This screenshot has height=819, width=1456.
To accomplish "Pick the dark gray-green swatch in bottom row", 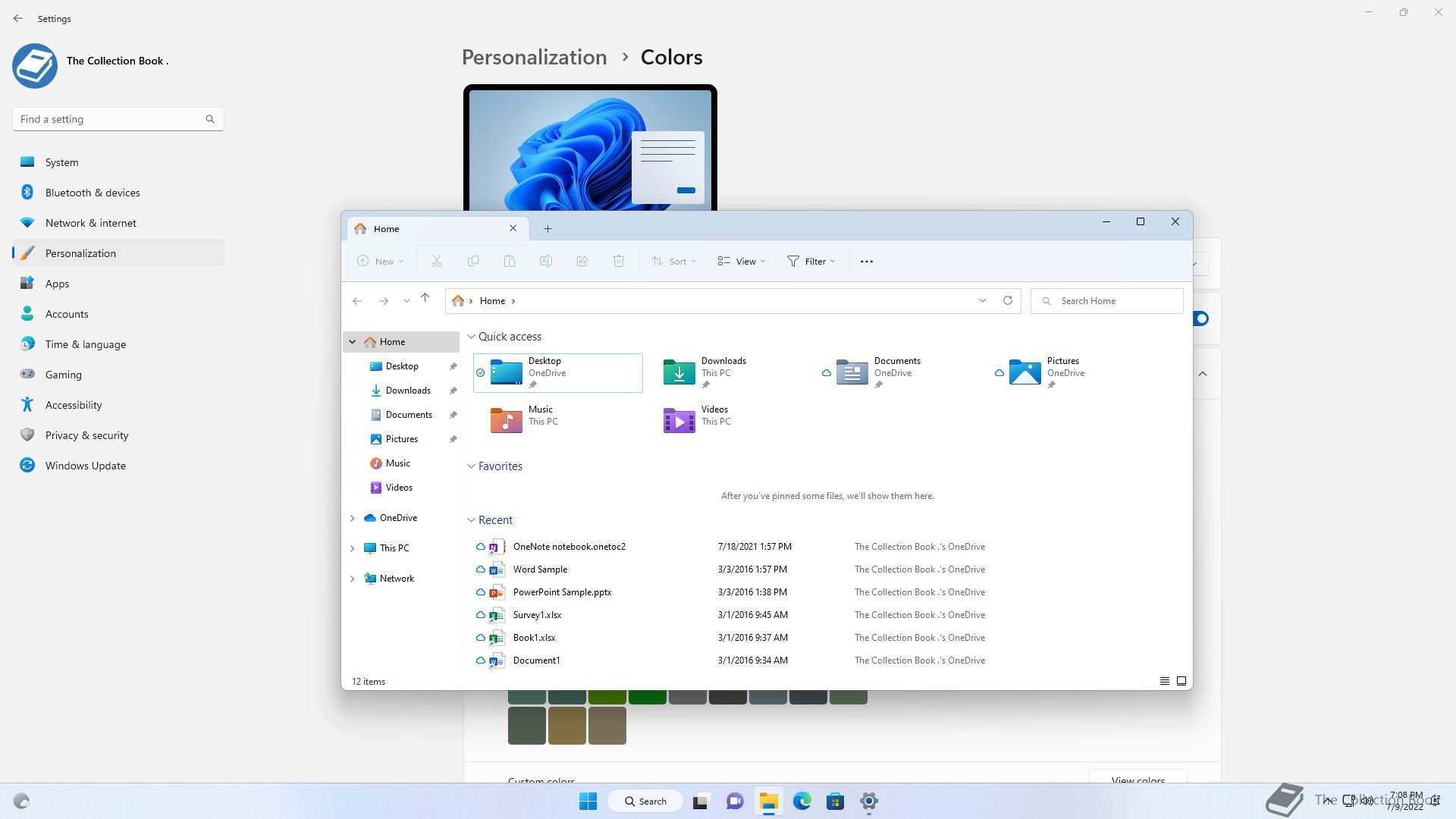I will coord(527,726).
